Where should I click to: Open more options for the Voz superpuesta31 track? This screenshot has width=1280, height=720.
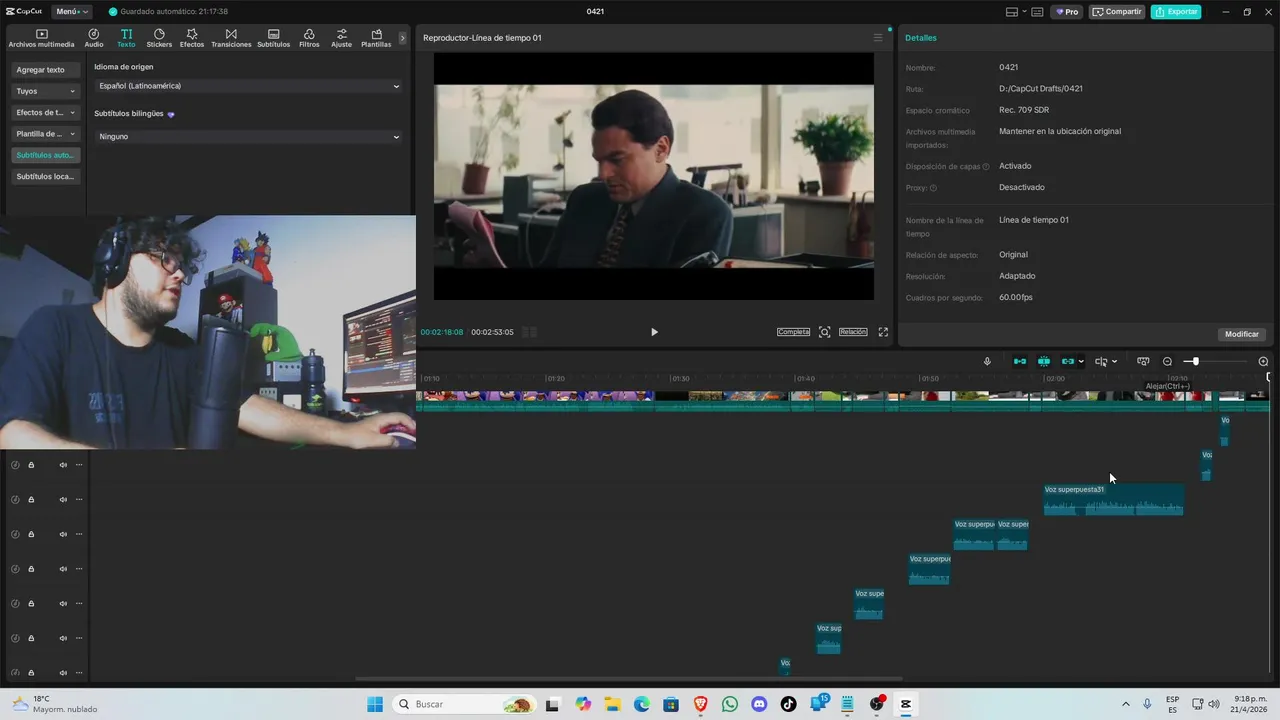pos(79,499)
